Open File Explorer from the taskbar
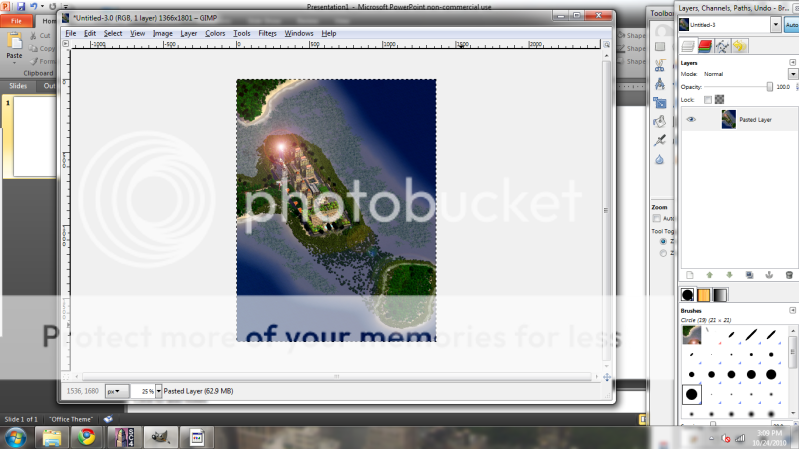 coord(51,437)
